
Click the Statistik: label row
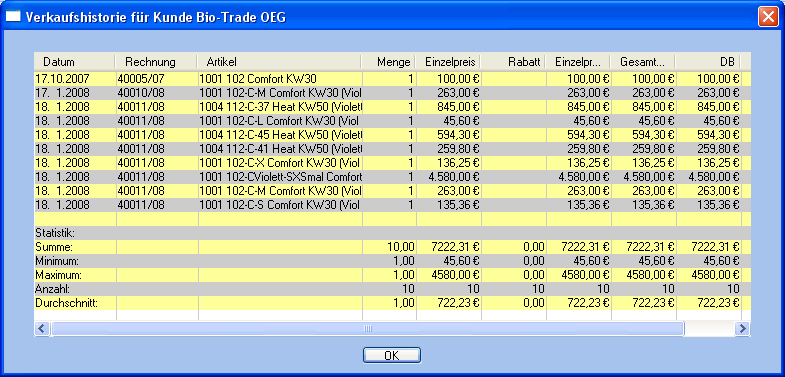pyautogui.click(x=392, y=233)
